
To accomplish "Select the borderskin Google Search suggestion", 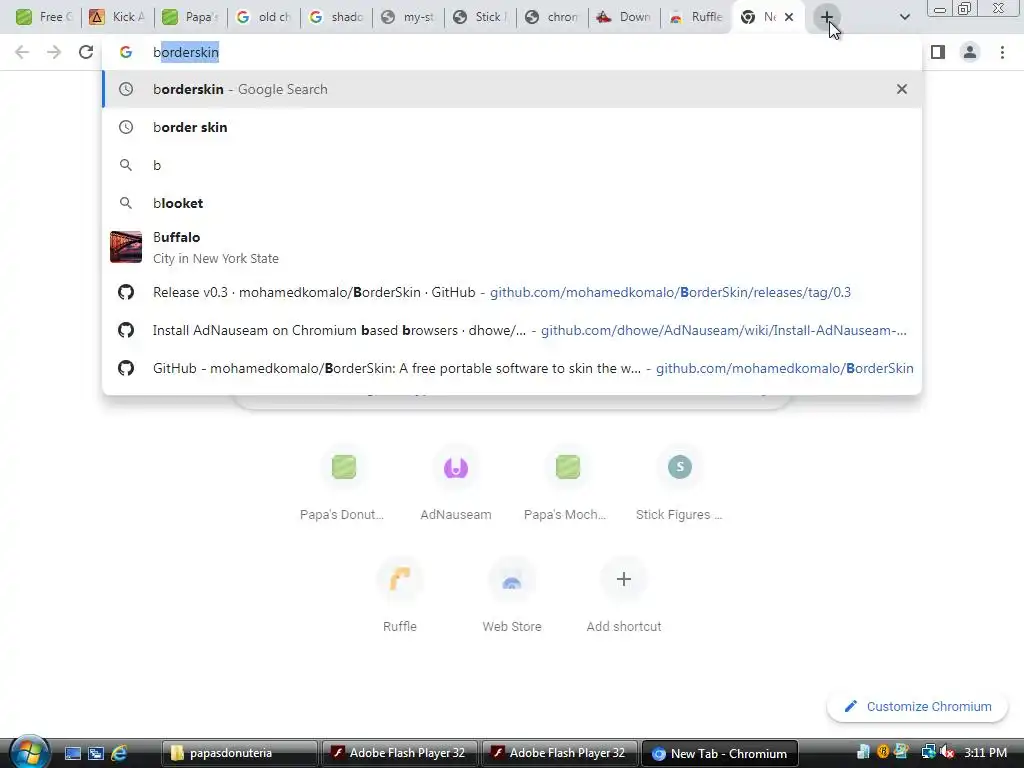I will click(x=512, y=89).
